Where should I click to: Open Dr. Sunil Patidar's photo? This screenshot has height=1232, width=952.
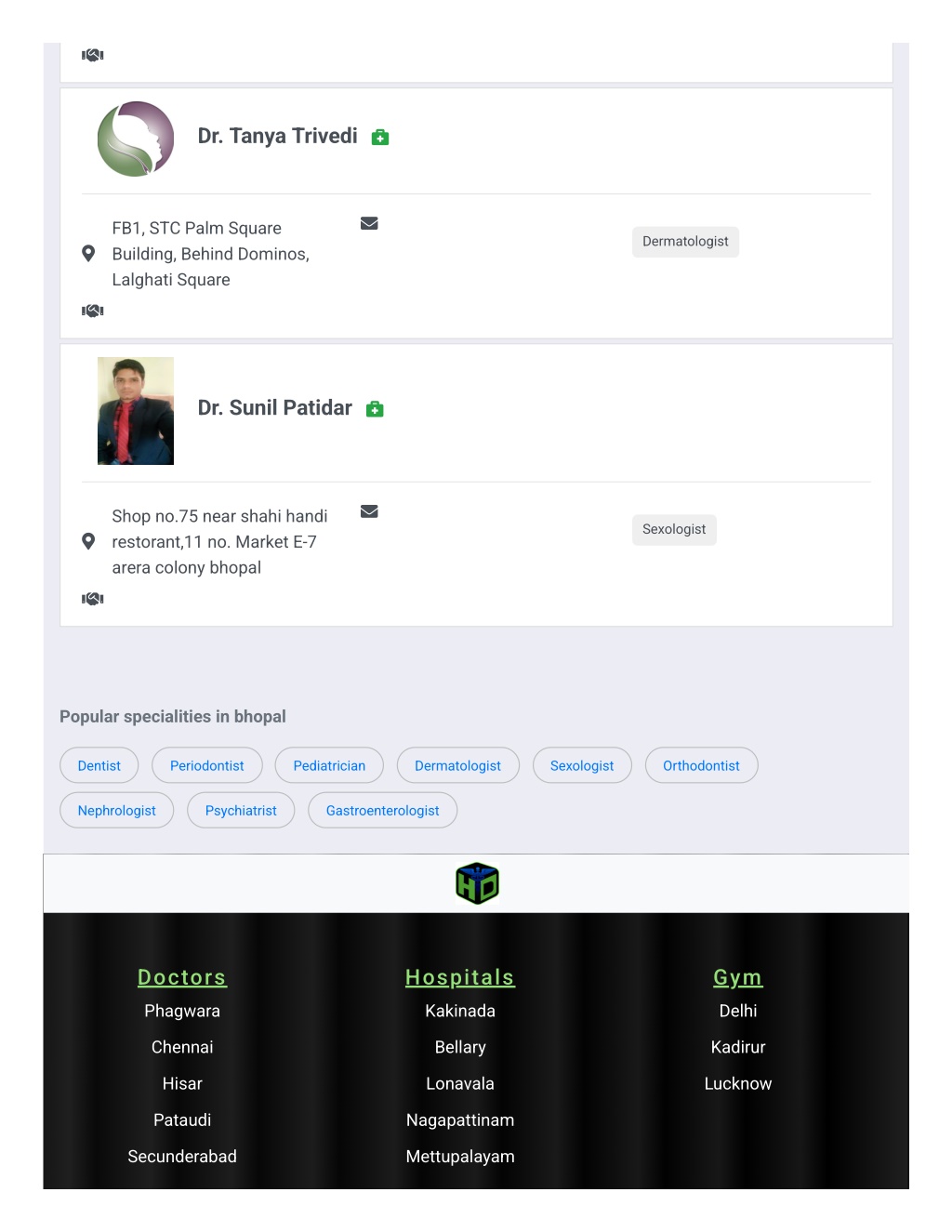[136, 411]
